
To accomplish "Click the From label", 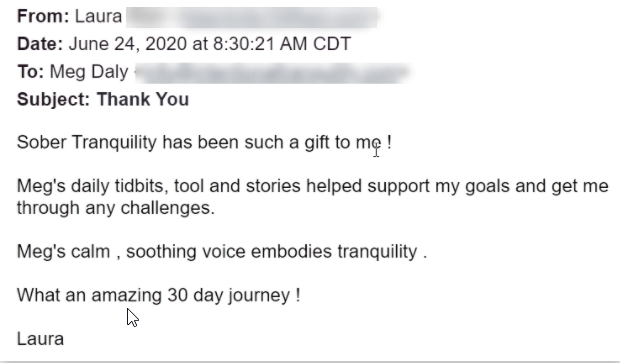I will pyautogui.click(x=43, y=17).
